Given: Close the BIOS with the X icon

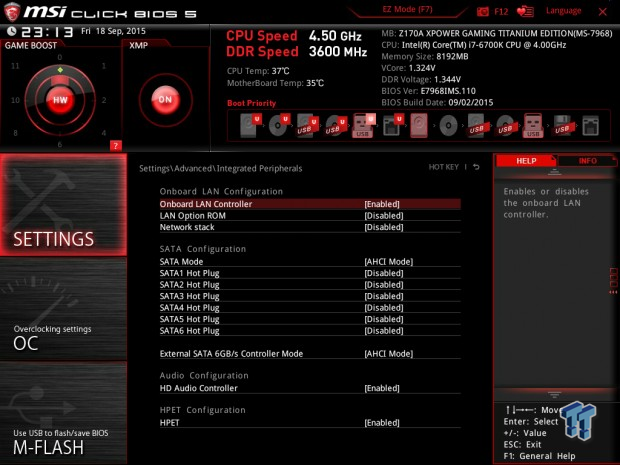Looking at the screenshot, I should [603, 12].
